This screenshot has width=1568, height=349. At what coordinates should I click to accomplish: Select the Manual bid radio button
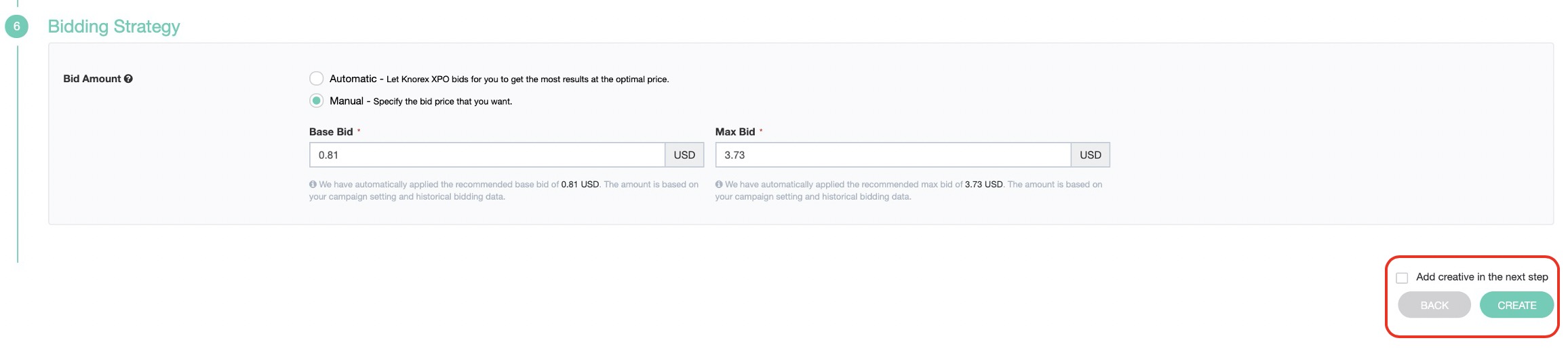[x=316, y=100]
